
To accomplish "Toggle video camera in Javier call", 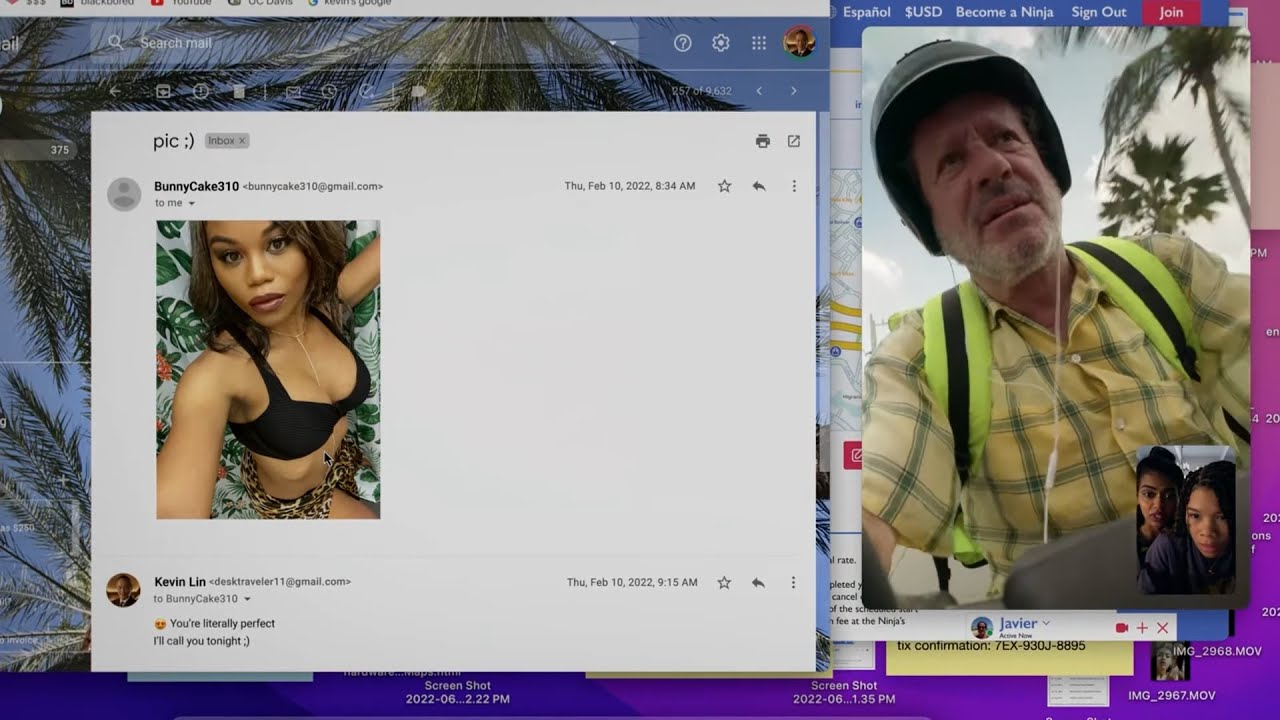I will 1122,628.
